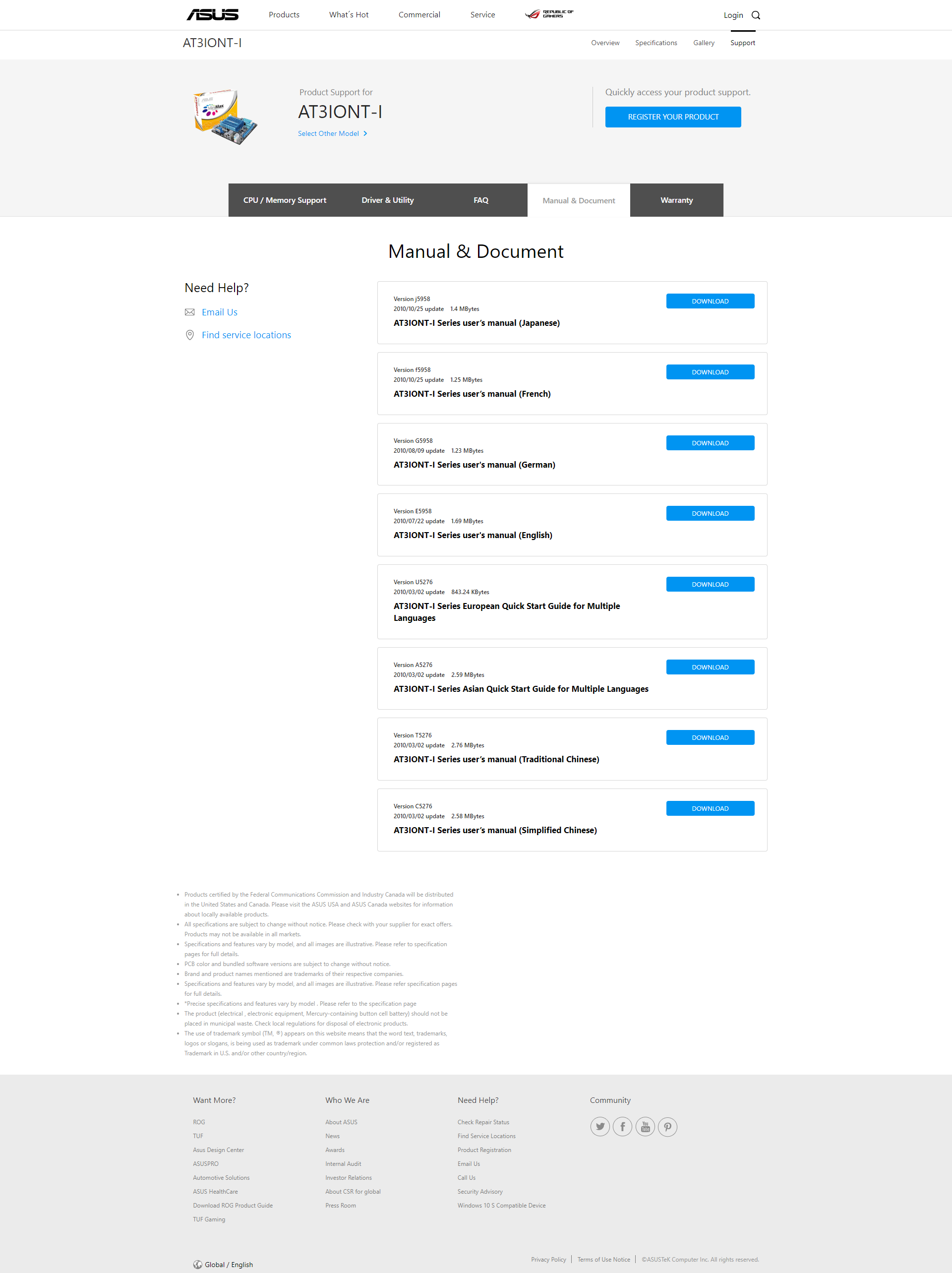
Task: Open Find service locations sidebar link
Action: click(246, 335)
